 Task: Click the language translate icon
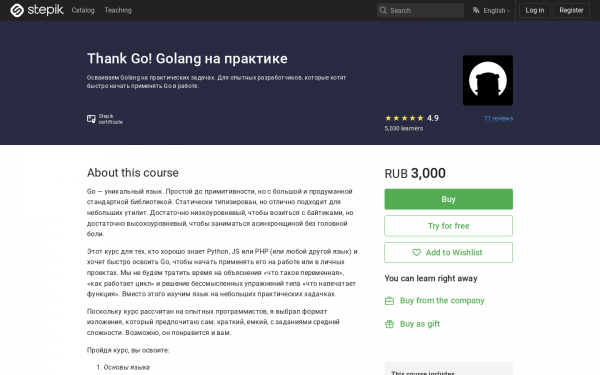(x=476, y=10)
